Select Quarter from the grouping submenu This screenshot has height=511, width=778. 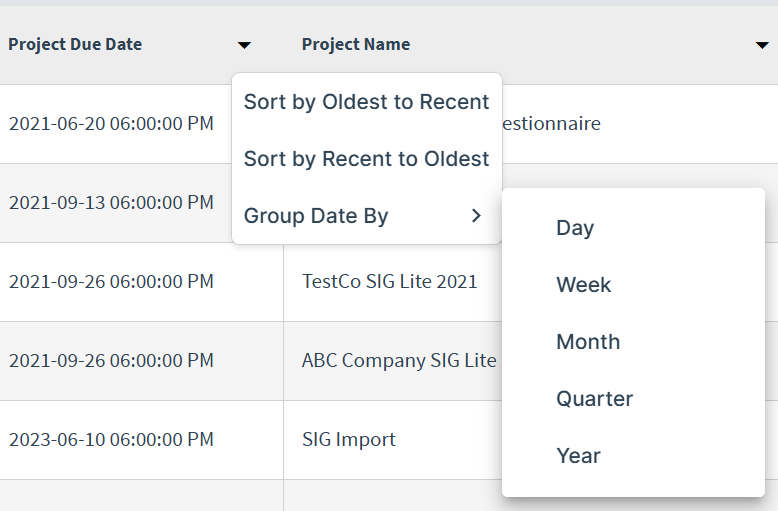tap(594, 399)
